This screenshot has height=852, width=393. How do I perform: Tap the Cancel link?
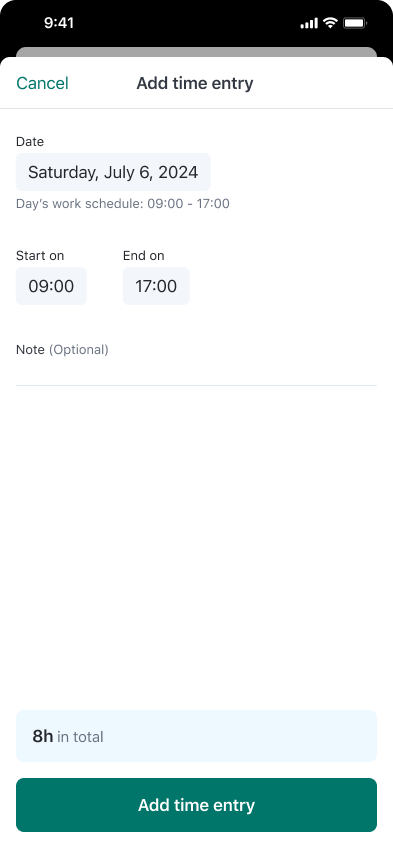tap(42, 83)
